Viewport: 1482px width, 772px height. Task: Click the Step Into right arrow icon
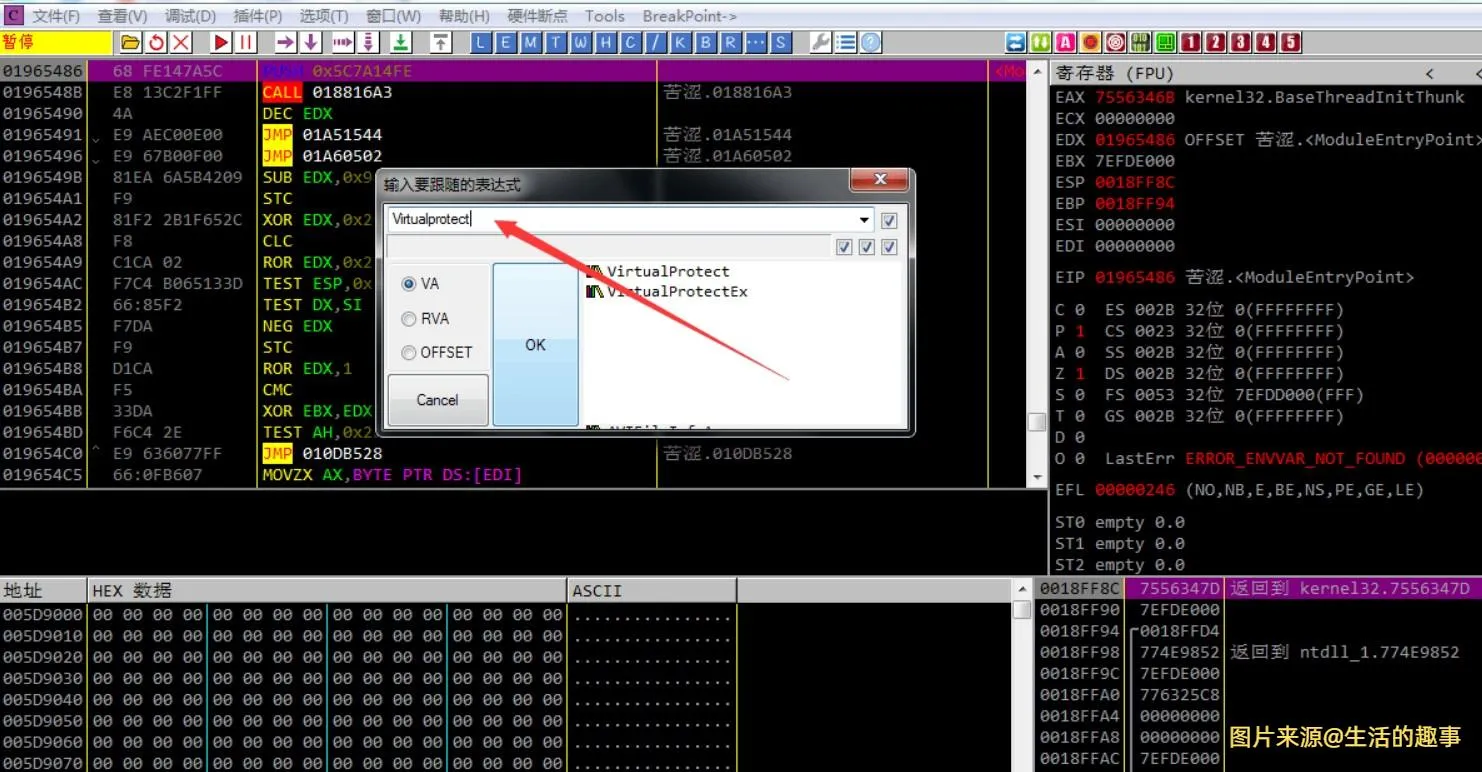tap(285, 42)
